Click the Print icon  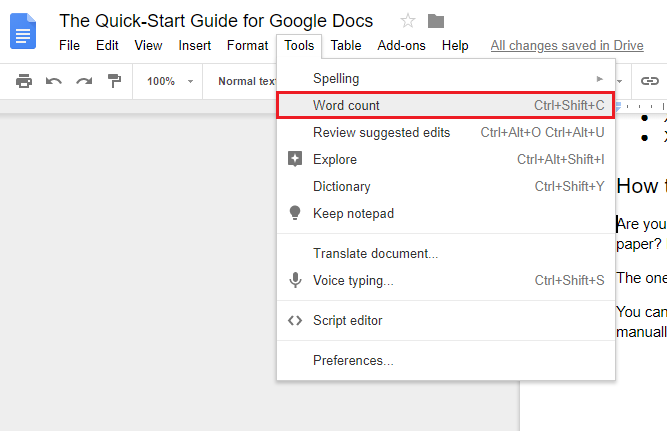pyautogui.click(x=24, y=81)
